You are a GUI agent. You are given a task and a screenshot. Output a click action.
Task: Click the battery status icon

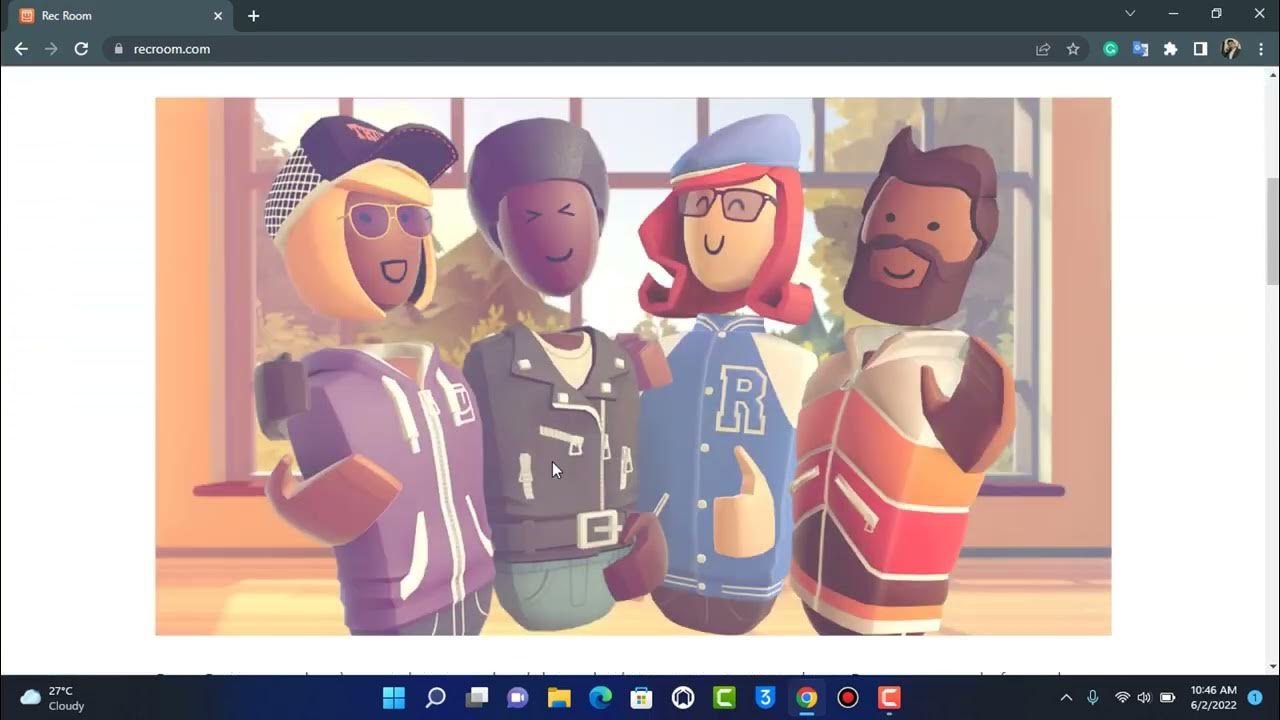click(1167, 697)
